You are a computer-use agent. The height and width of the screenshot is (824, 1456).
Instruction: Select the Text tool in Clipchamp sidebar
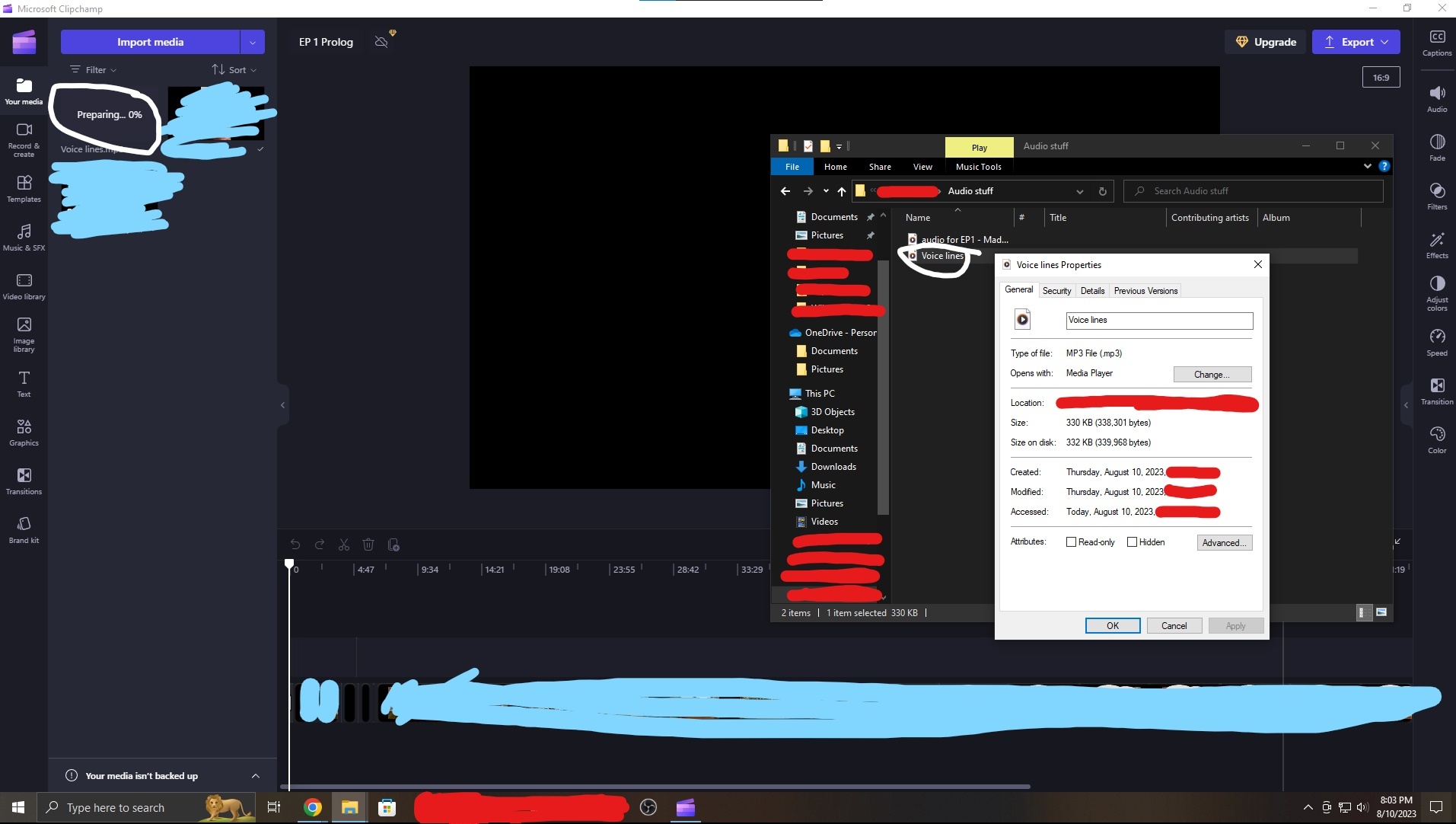[x=24, y=383]
